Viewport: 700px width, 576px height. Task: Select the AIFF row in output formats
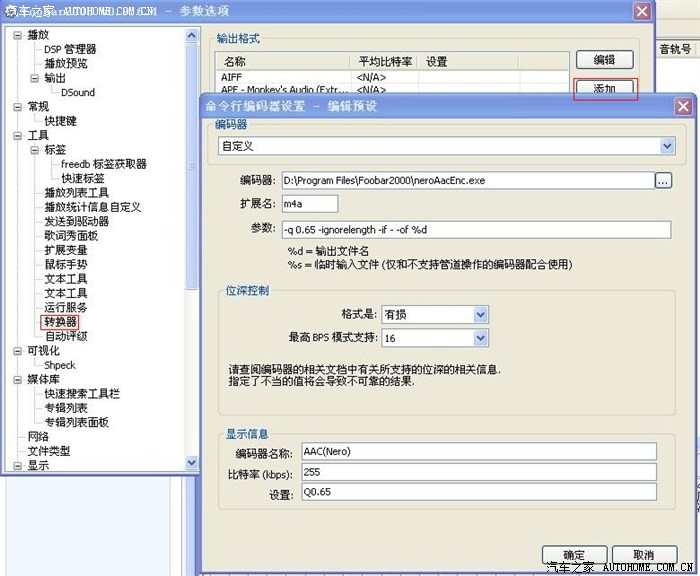coord(392,77)
